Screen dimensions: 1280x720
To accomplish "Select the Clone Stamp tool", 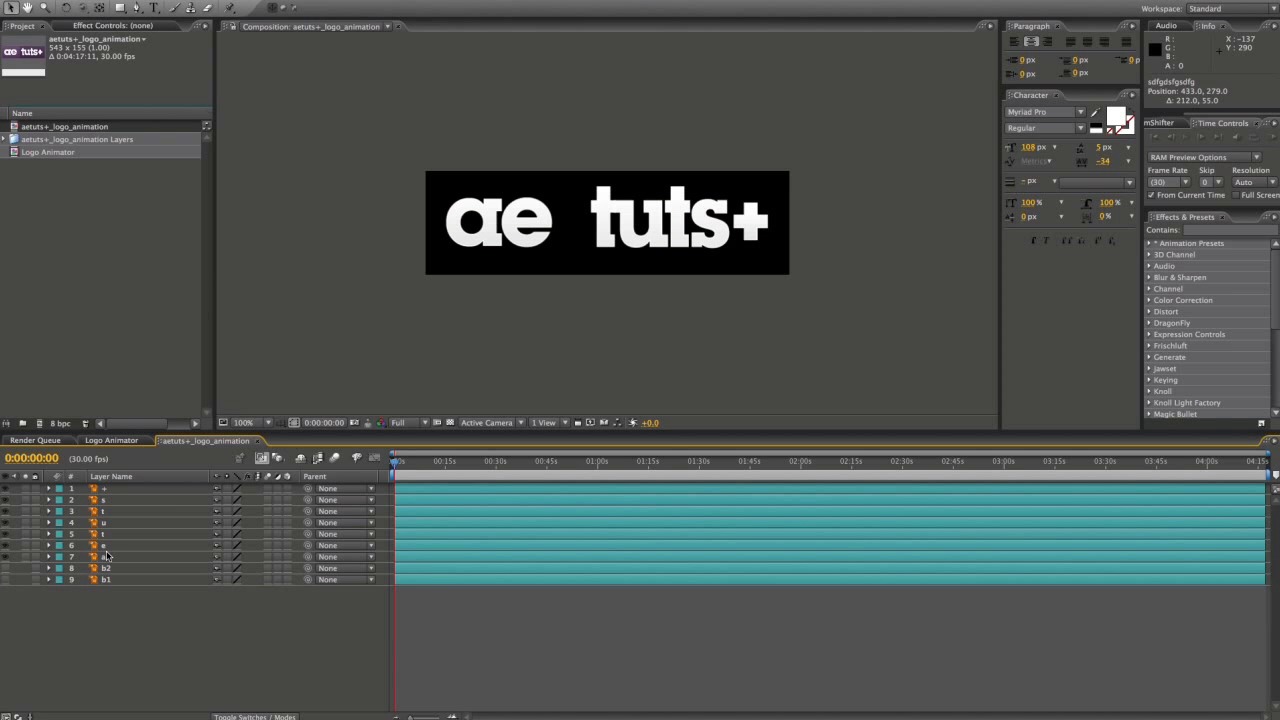I will 191,8.
